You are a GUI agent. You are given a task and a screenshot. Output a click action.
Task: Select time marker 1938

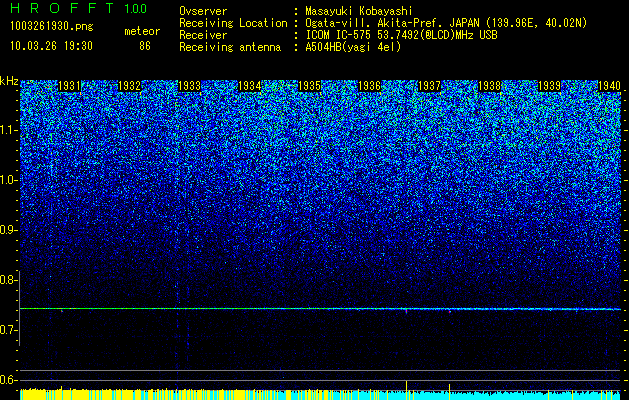tap(490, 86)
